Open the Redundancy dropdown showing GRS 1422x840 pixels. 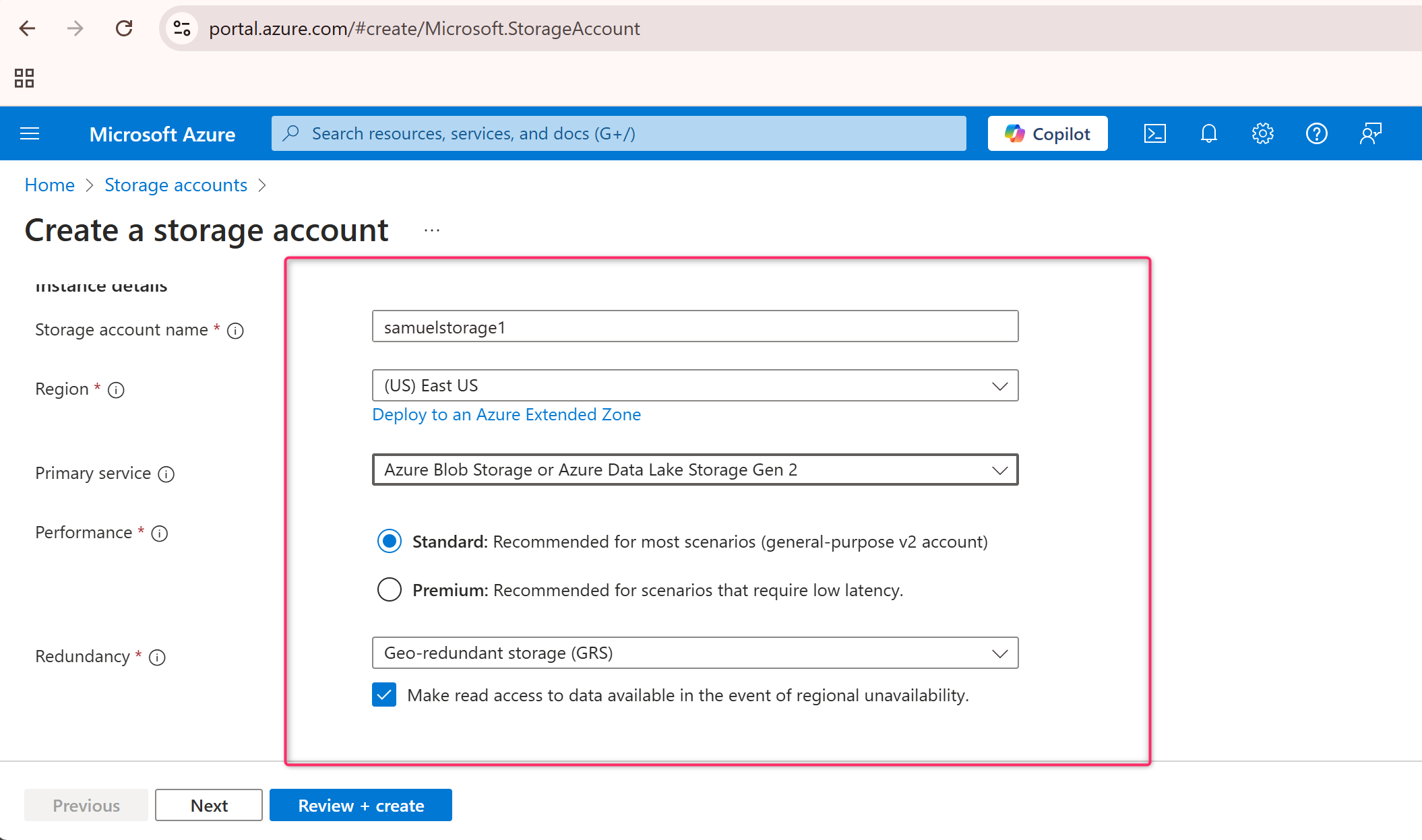[x=695, y=653]
